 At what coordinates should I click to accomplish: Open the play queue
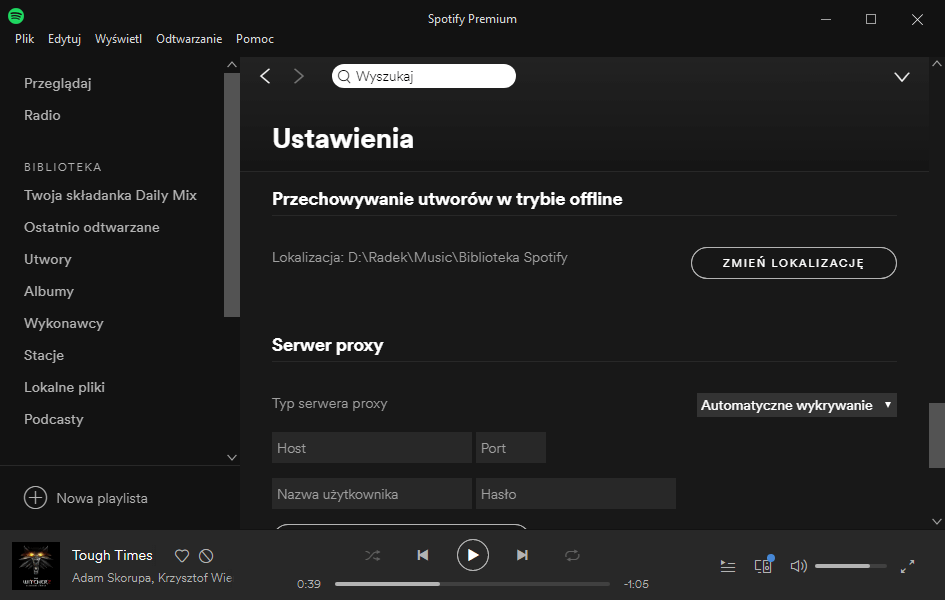[728, 566]
